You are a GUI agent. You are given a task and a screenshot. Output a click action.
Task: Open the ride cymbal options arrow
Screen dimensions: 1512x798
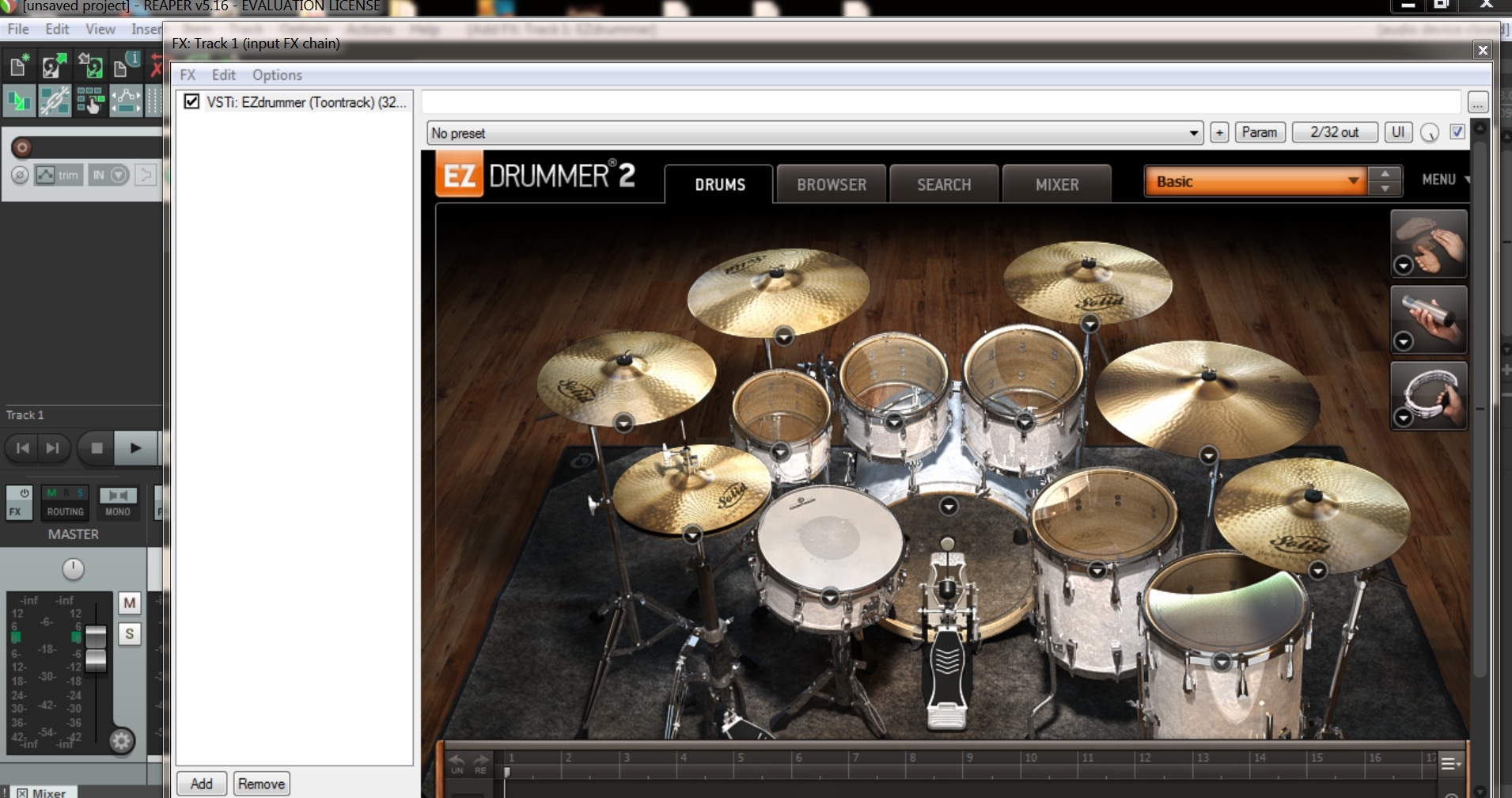tap(1208, 455)
